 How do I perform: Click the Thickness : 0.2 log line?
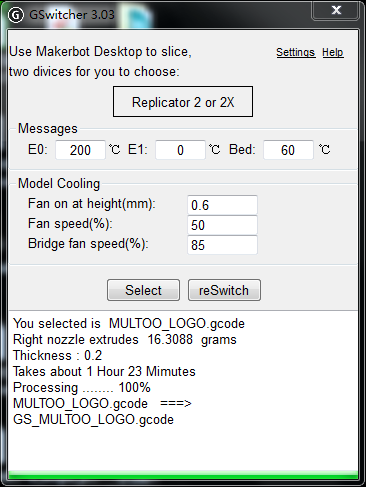tap(57, 355)
